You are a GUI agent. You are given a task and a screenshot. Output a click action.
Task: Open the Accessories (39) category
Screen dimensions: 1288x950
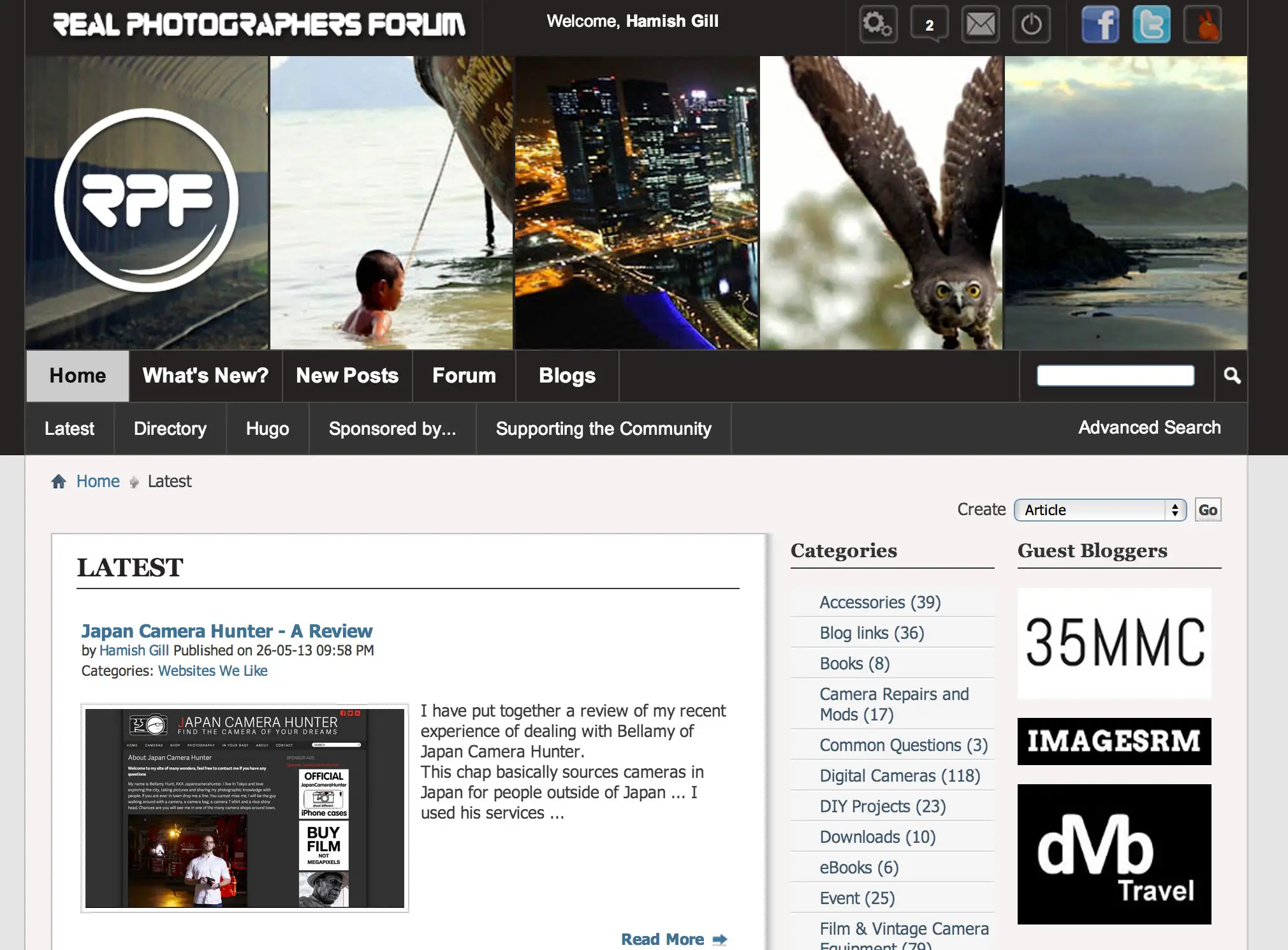[880, 603]
